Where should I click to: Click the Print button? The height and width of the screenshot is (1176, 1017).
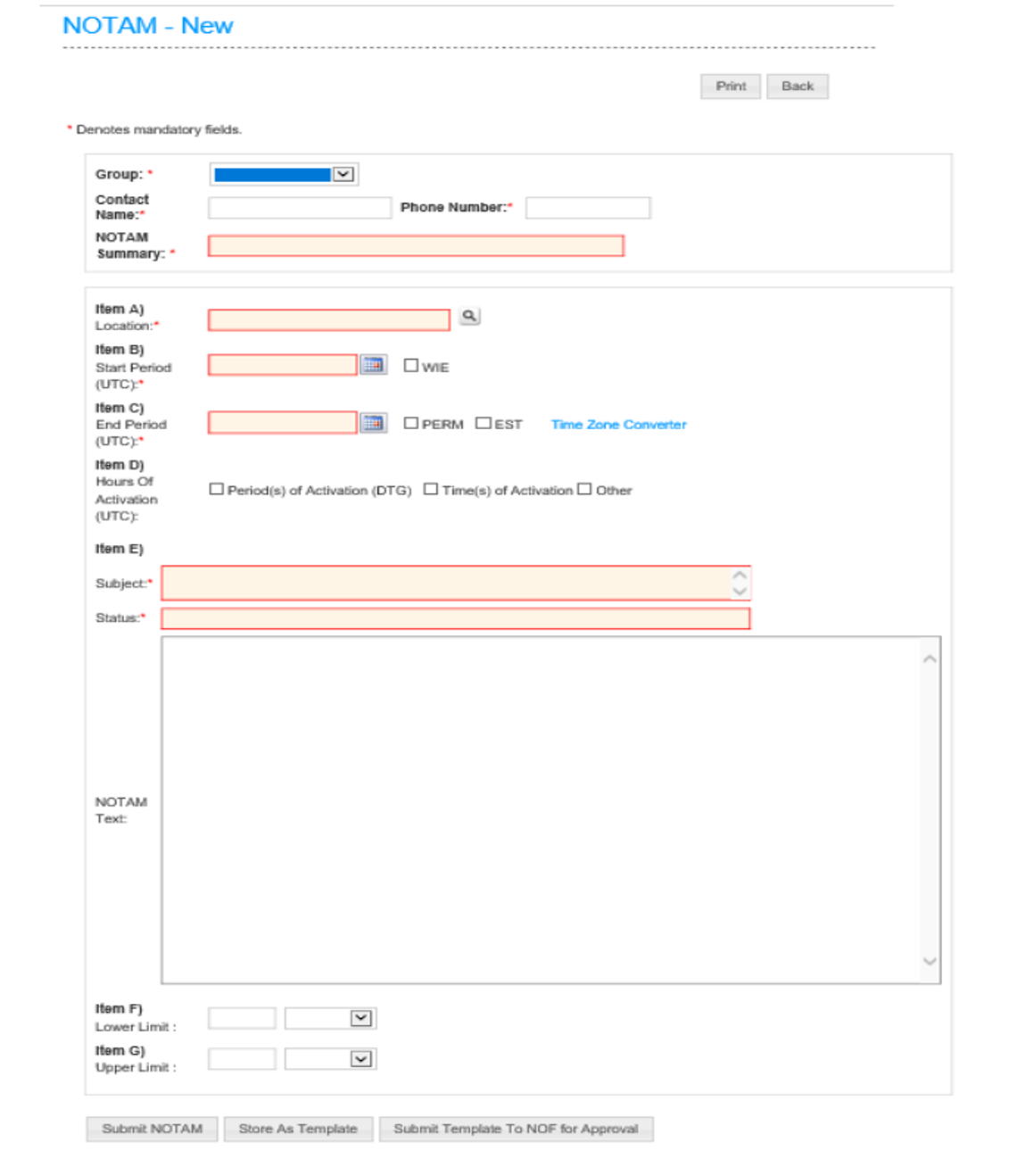coord(731,87)
